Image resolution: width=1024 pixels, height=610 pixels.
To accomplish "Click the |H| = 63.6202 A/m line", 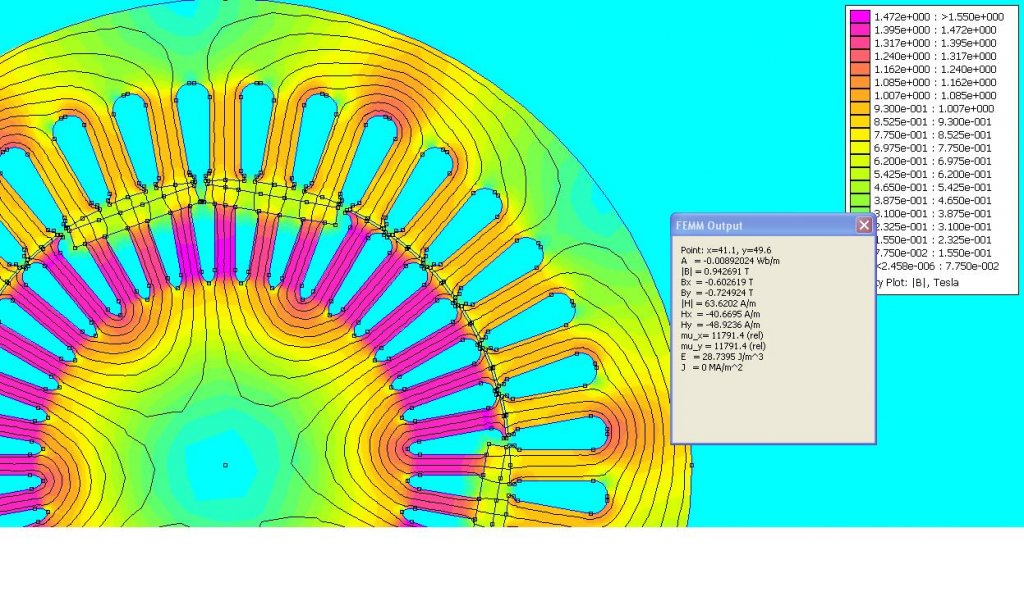I will coord(718,303).
